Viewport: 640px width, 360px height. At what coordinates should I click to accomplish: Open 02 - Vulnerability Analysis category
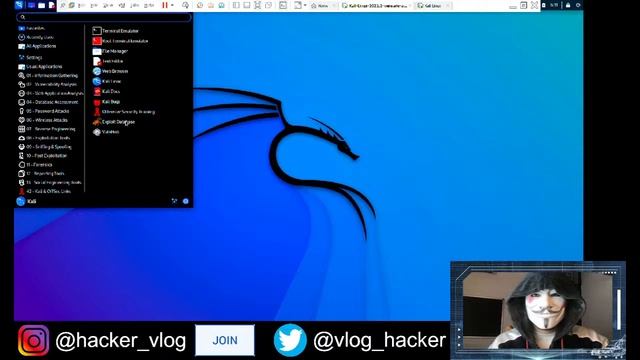pos(47,84)
